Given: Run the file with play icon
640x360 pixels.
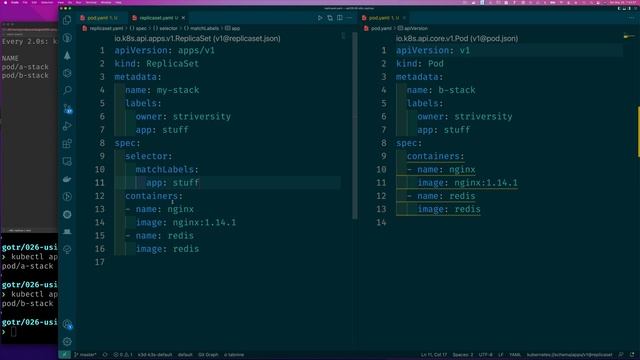Looking at the screenshot, I should (320, 18).
